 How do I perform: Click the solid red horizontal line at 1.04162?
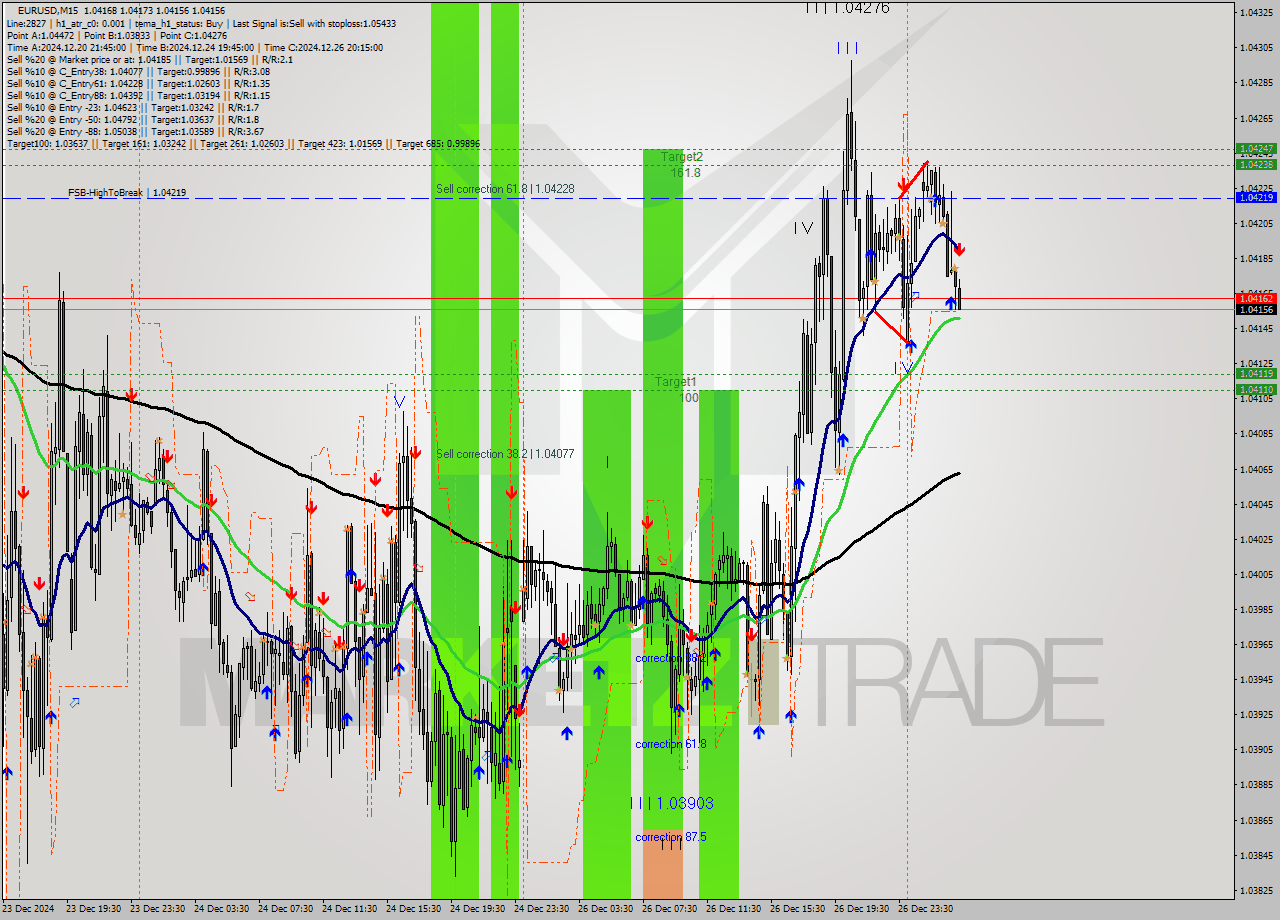618,298
